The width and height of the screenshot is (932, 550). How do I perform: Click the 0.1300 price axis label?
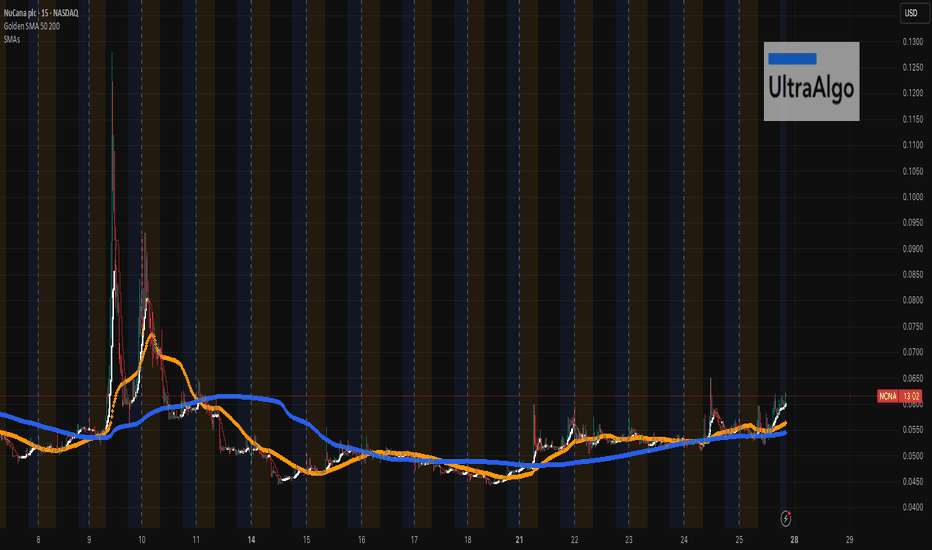912,42
